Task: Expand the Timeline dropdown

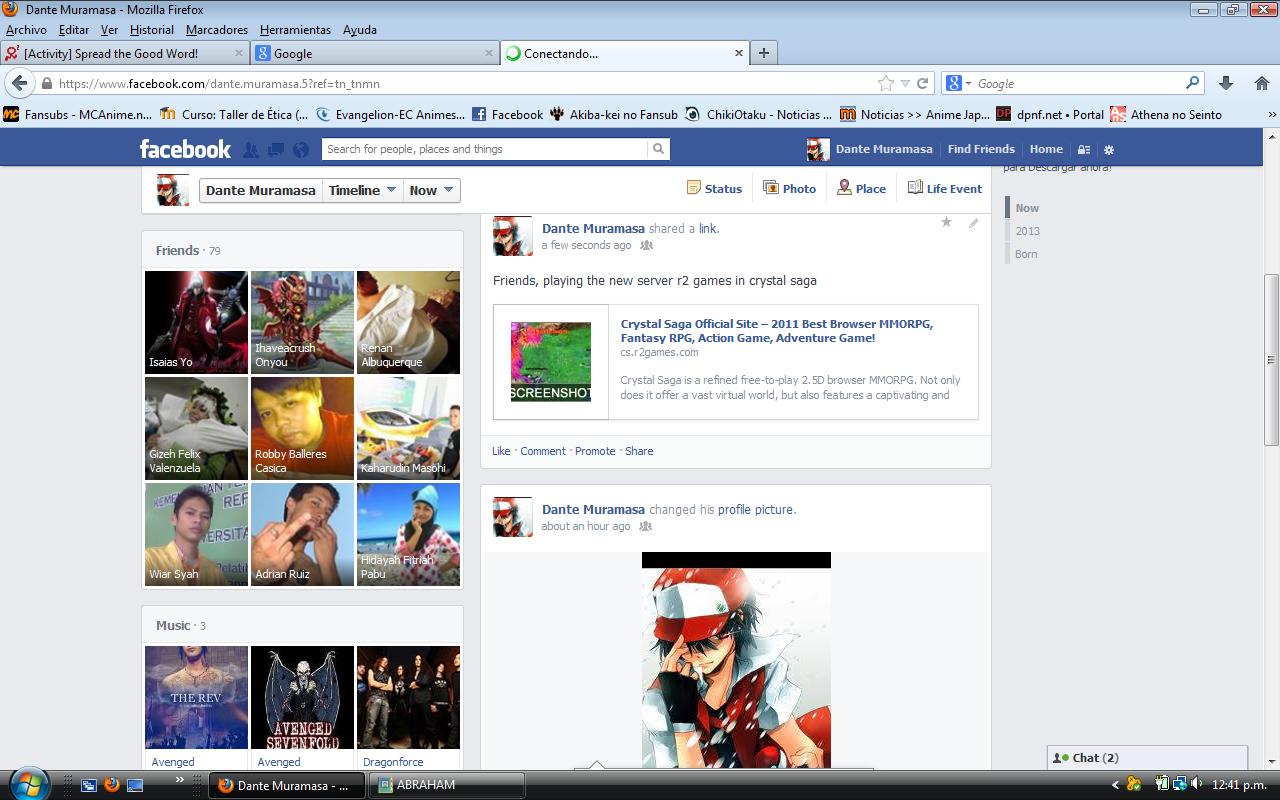Action: tap(363, 190)
